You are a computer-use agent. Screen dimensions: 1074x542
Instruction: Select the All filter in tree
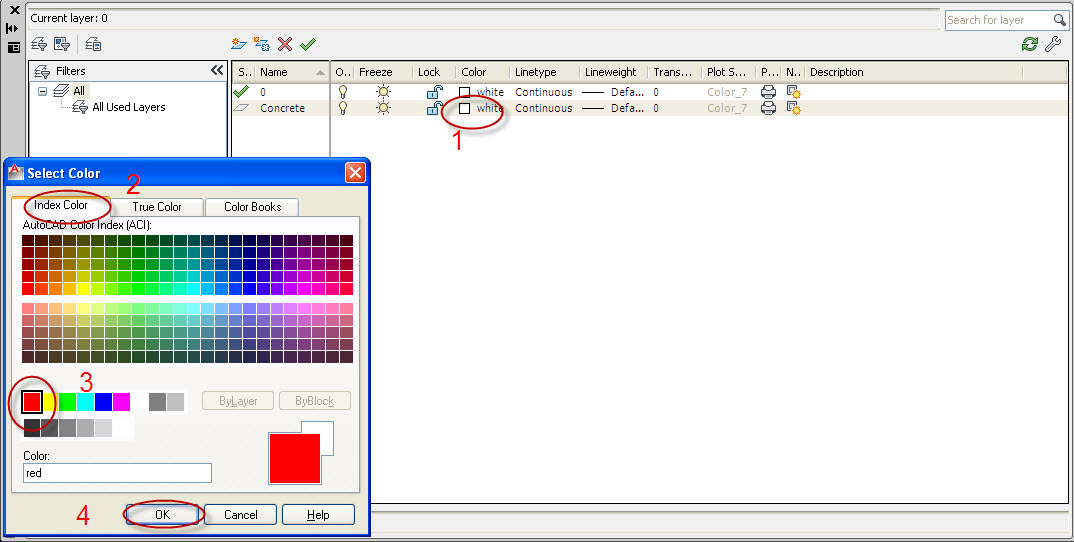[79, 91]
